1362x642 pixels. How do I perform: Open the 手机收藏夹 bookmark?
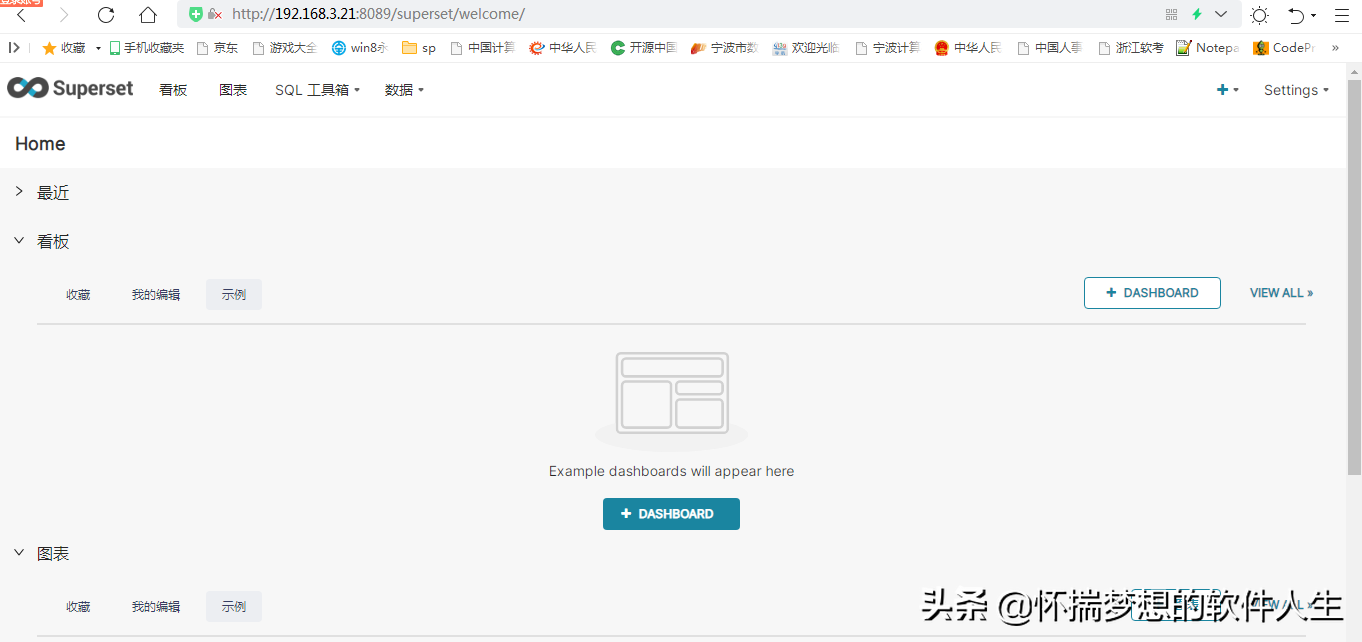tap(147, 47)
